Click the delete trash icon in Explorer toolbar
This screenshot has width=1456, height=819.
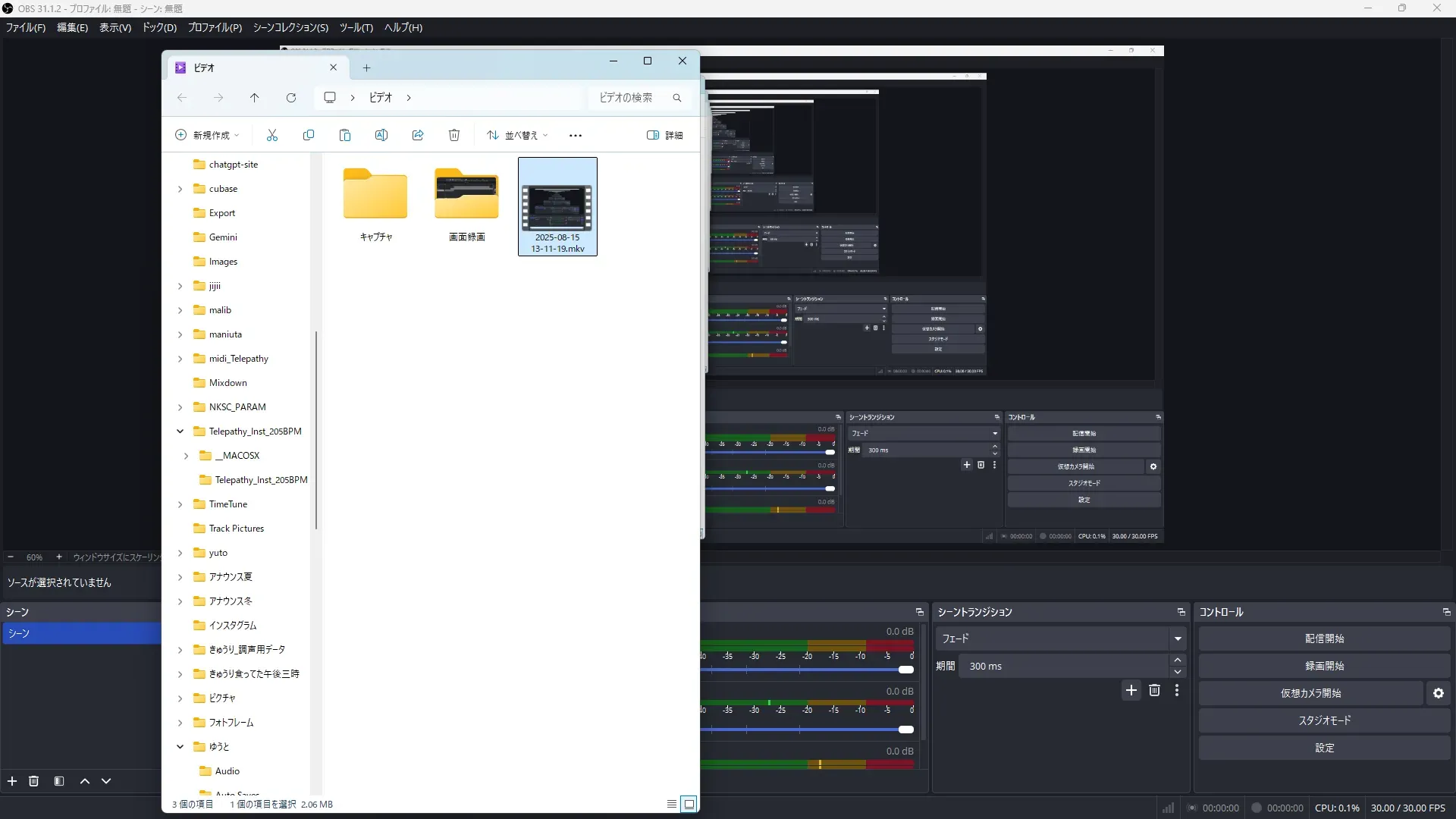click(454, 135)
